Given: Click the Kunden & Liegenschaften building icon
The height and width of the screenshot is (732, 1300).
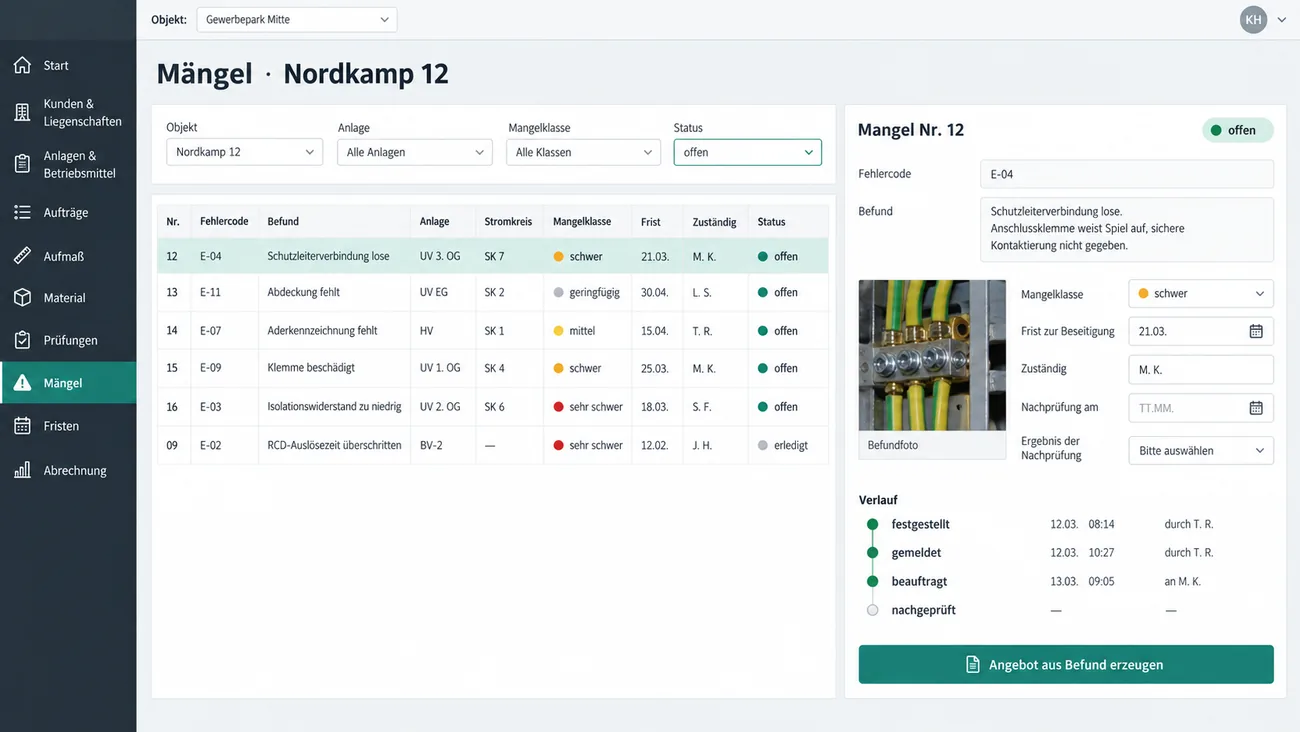Looking at the screenshot, I should (x=22, y=112).
